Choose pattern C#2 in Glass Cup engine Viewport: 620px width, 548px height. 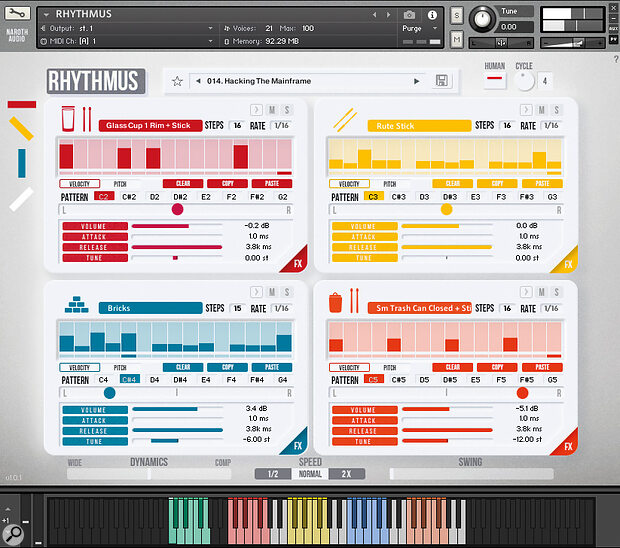[129, 197]
